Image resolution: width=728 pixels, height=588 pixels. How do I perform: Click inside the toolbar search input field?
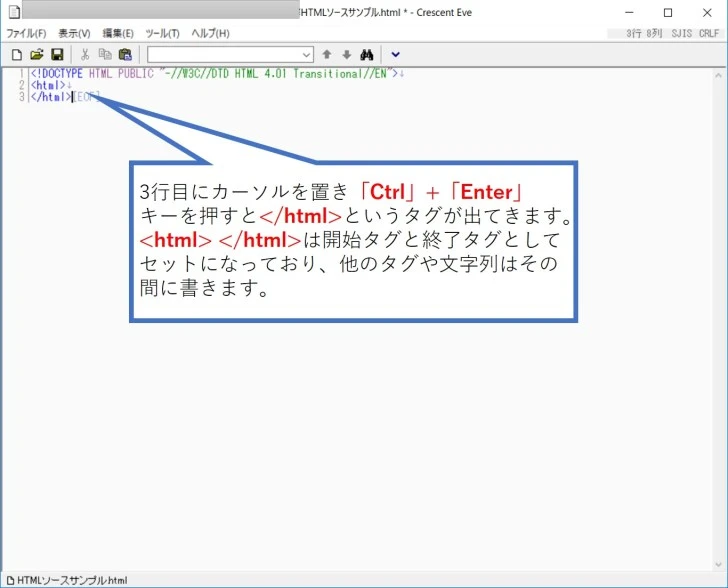[x=224, y=55]
